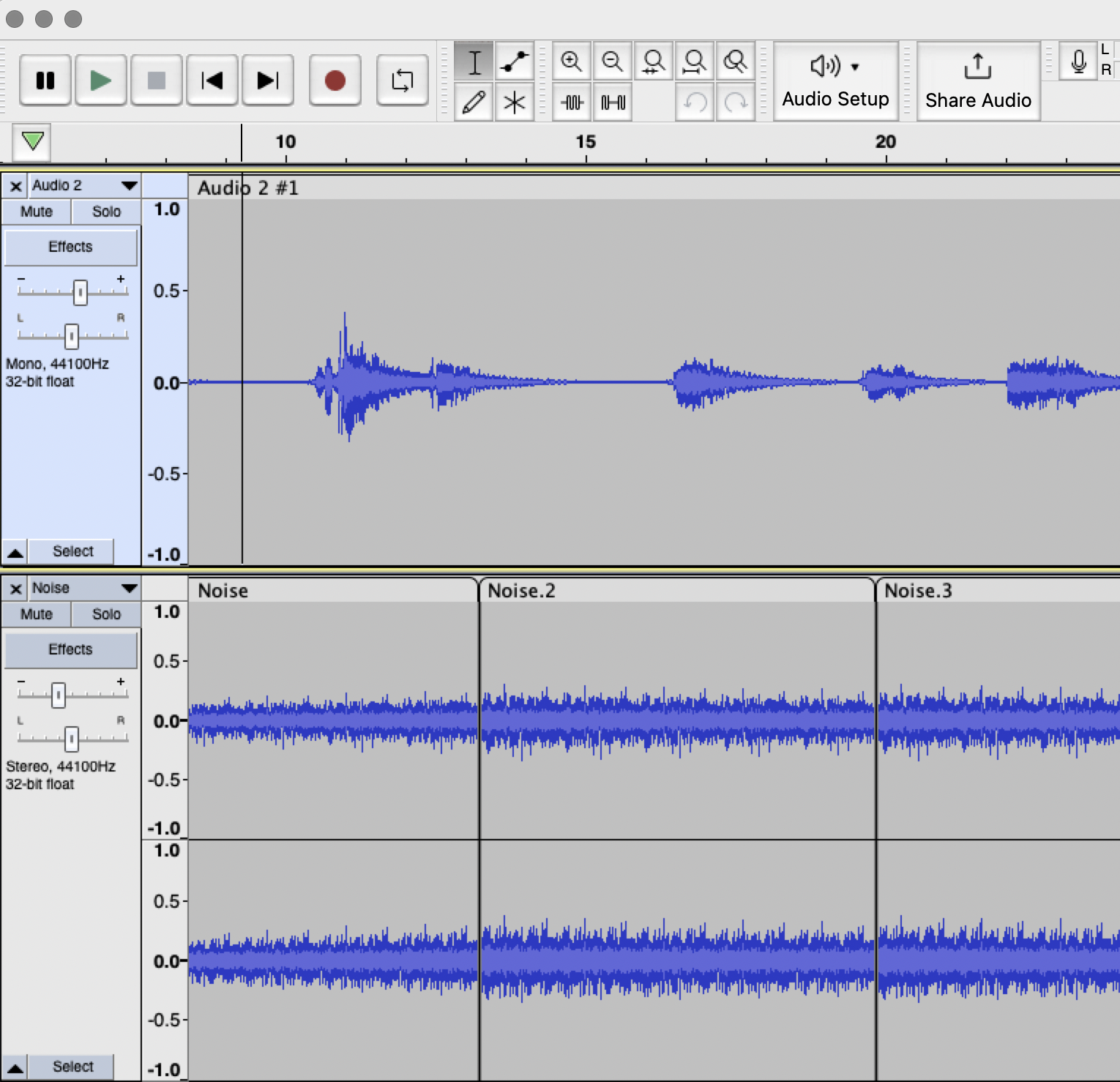The width and height of the screenshot is (1120, 1082).
Task: Select the Draw (pencil) tool
Action: tap(474, 102)
